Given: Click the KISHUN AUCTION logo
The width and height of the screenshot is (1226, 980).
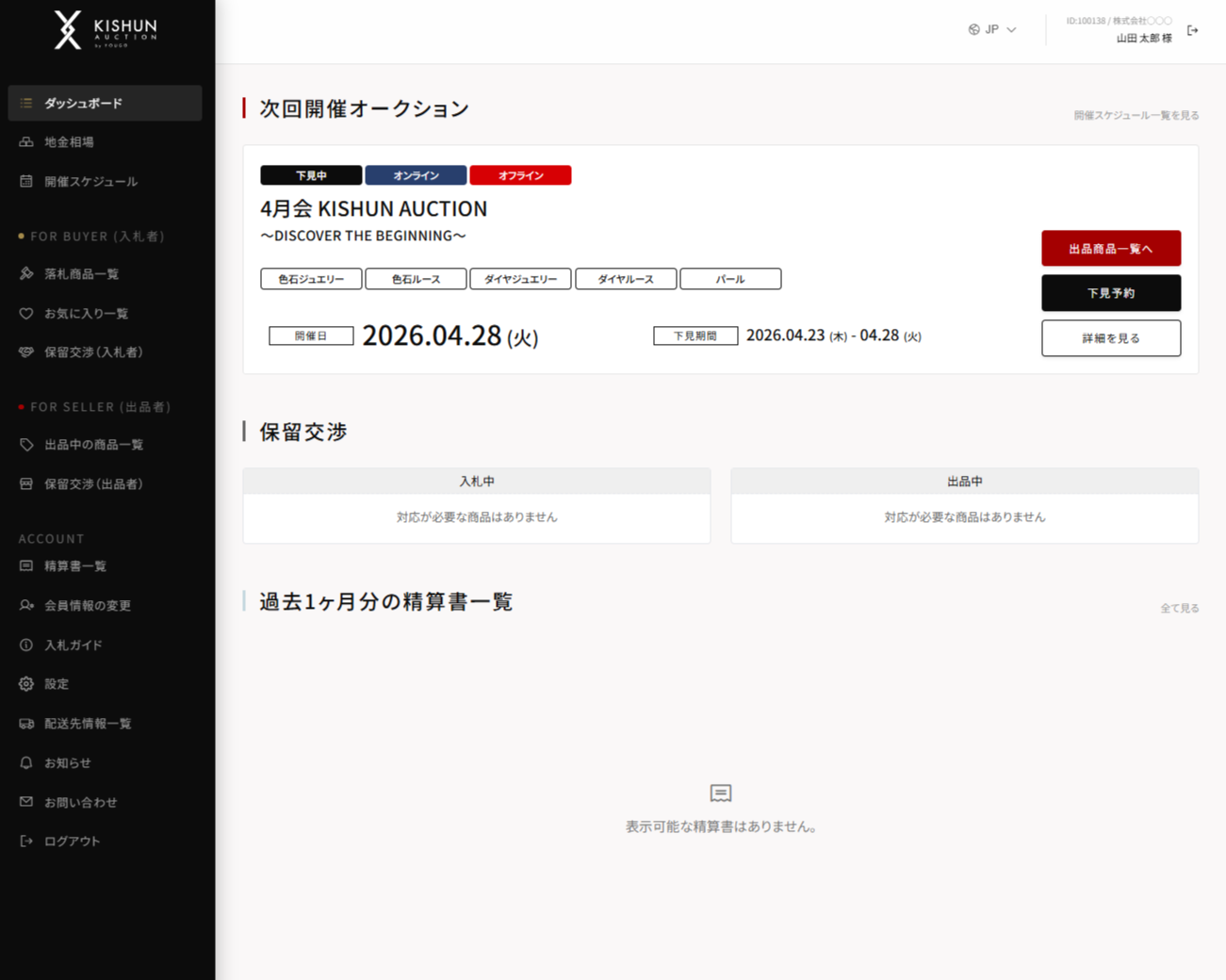Looking at the screenshot, I should click(106, 30).
